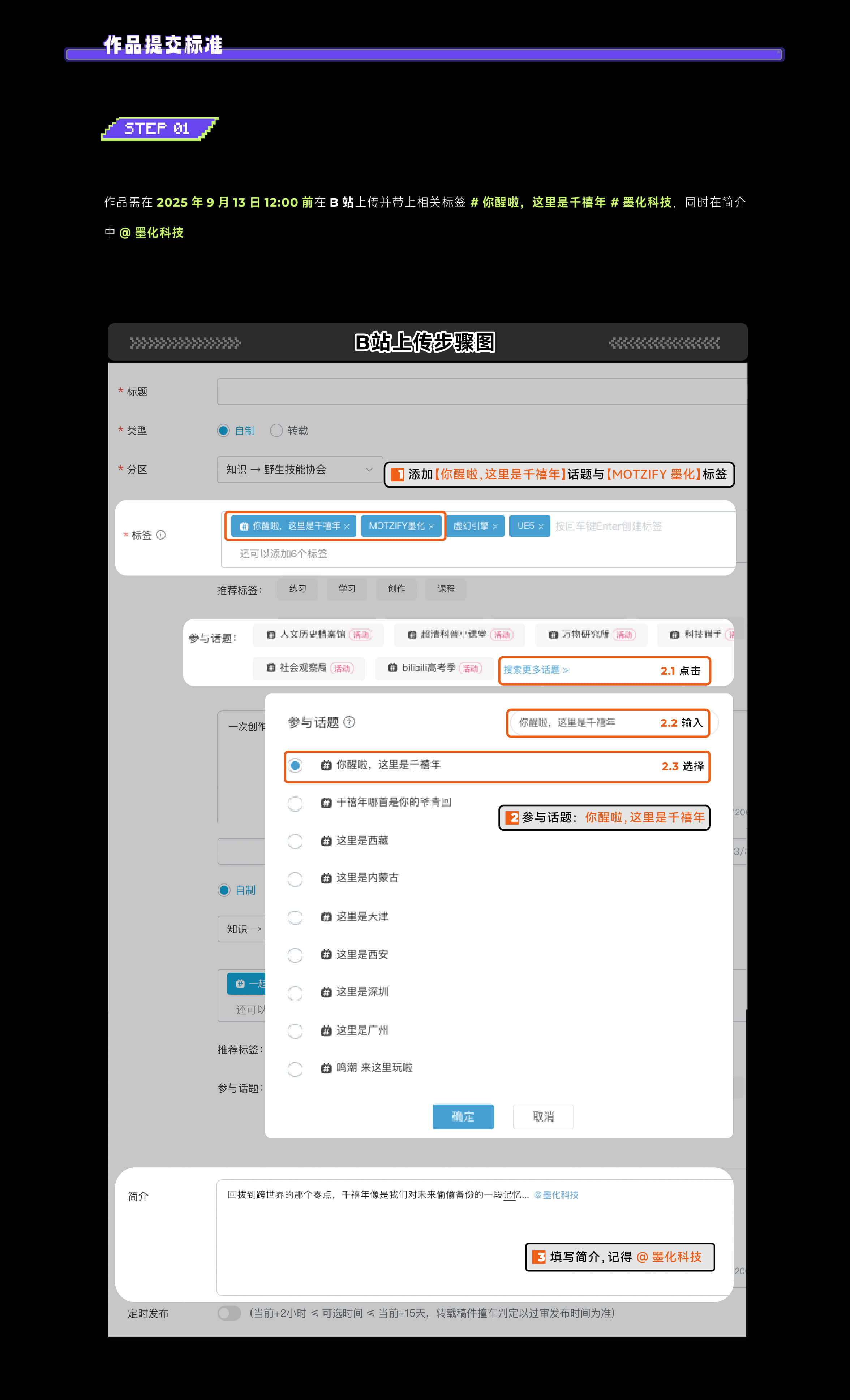Add the recommended tag 学习
The width and height of the screenshot is (850, 1400).
(347, 589)
